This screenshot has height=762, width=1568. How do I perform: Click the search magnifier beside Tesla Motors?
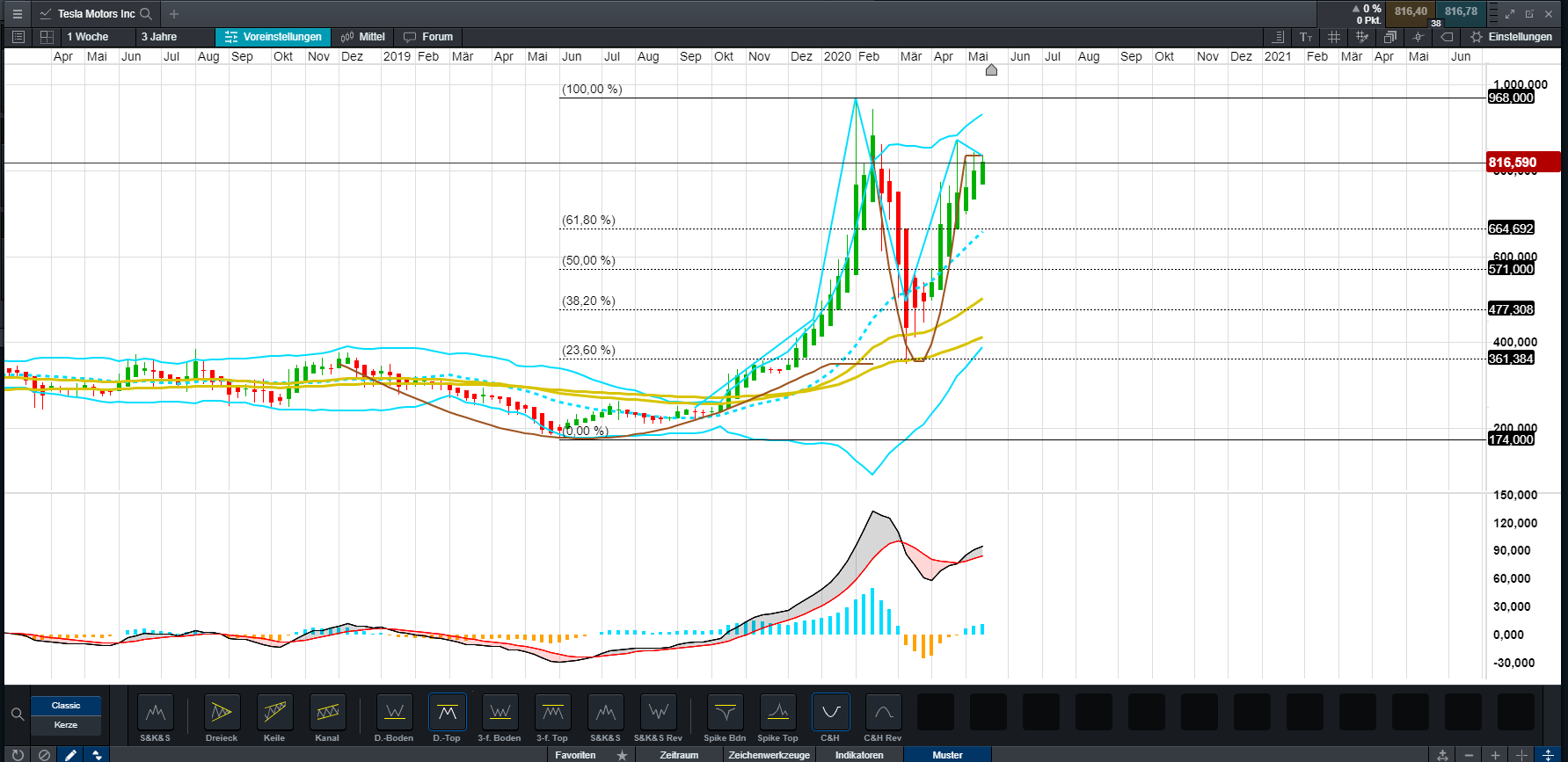click(x=147, y=14)
